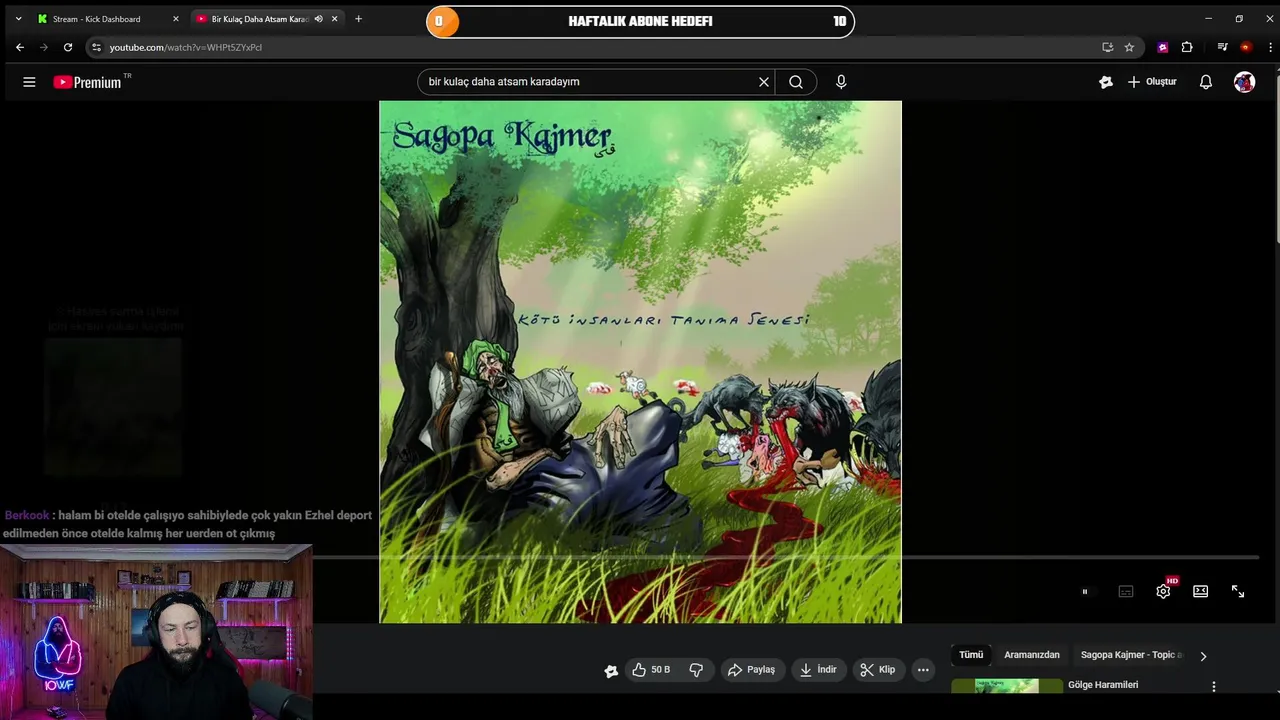This screenshot has width=1280, height=720.
Task: Bookmark this page with the star icon
Action: (1129, 47)
